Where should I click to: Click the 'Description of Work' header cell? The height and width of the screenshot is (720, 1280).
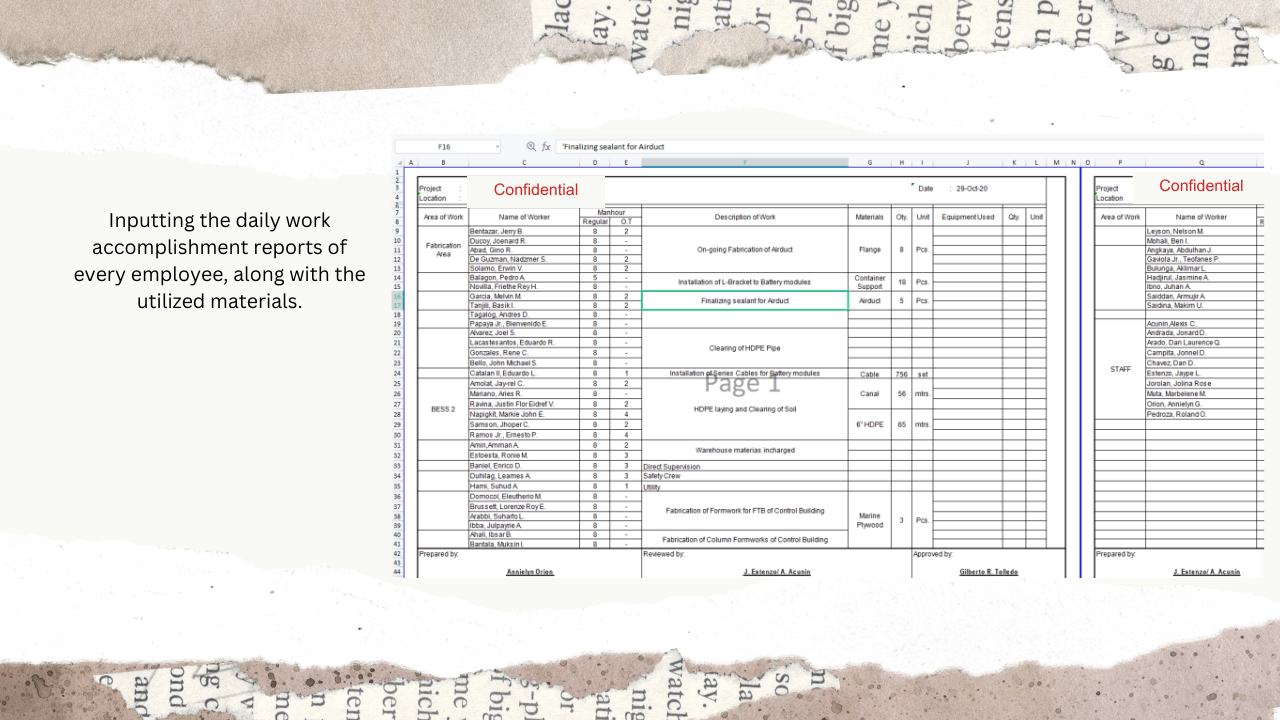click(745, 217)
